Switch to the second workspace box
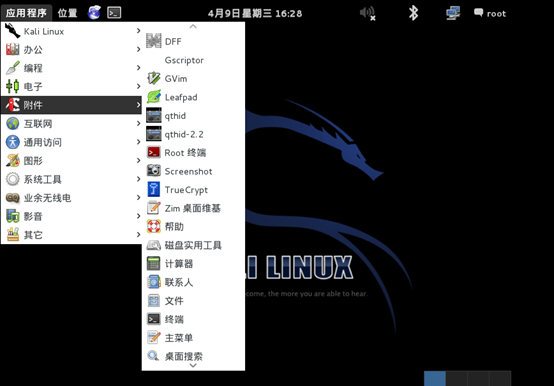The height and width of the screenshot is (386, 554). coord(457,378)
